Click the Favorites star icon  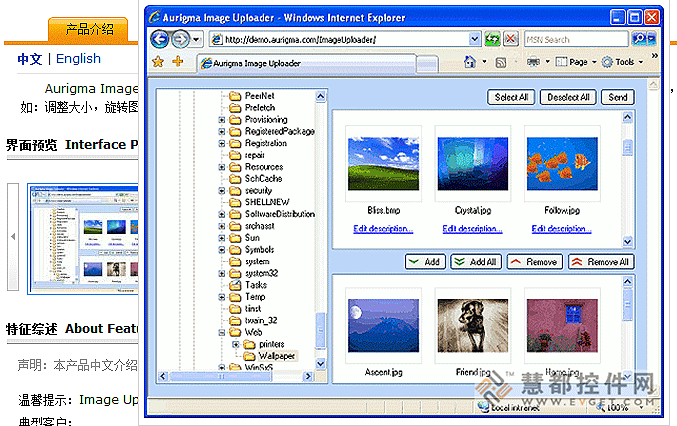coord(158,62)
